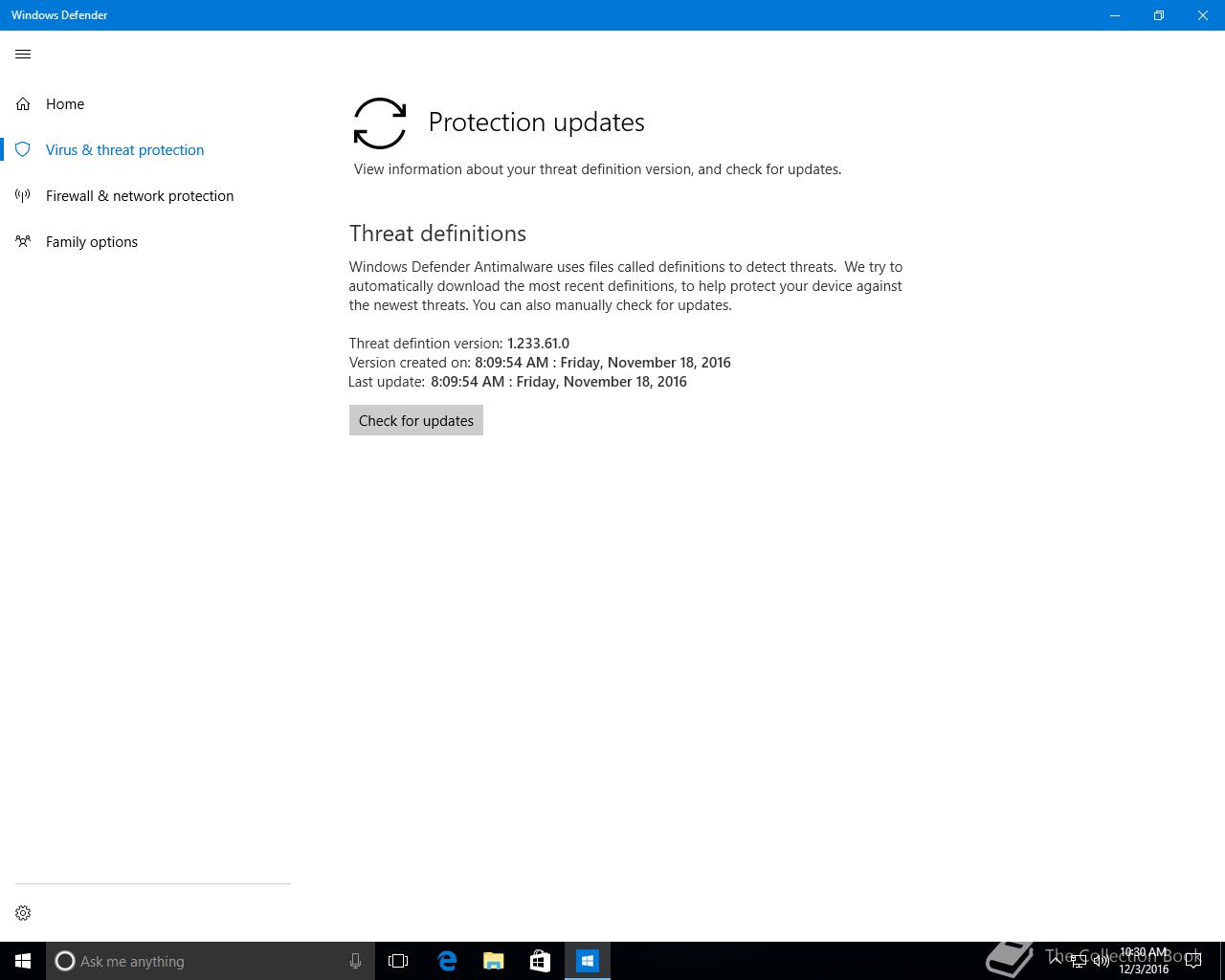Open the Windows Start menu

(x=23, y=961)
